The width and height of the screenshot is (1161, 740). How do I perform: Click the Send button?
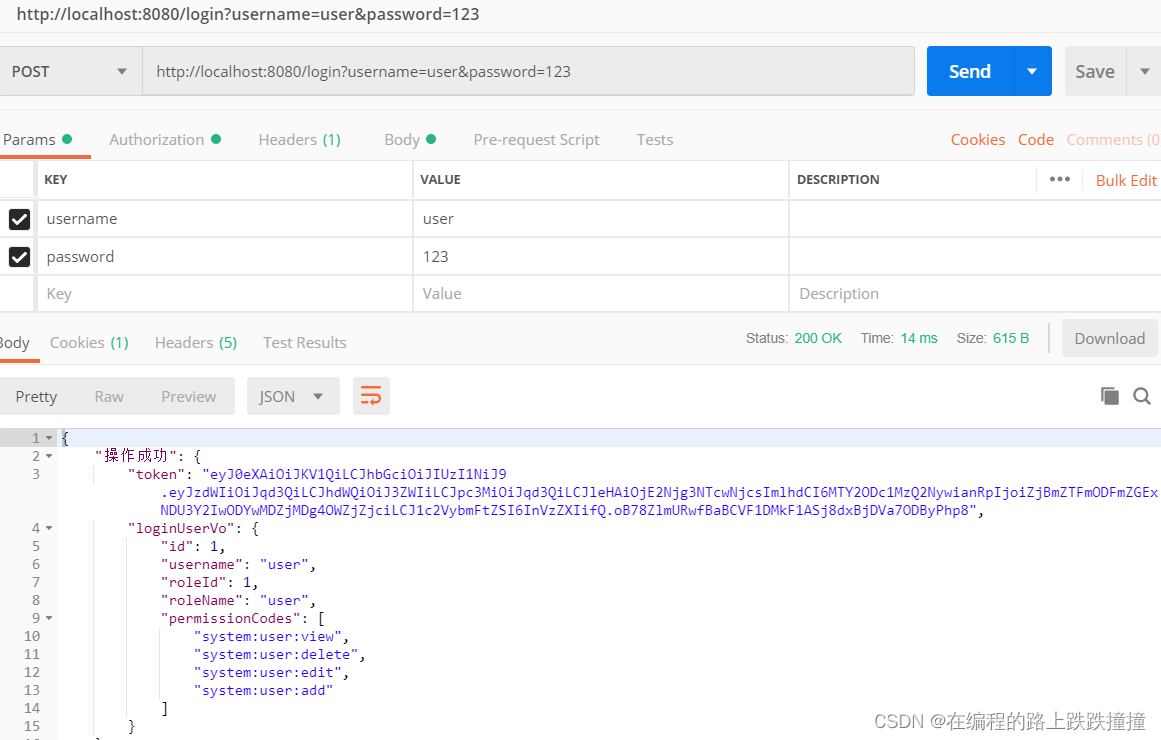tap(968, 71)
